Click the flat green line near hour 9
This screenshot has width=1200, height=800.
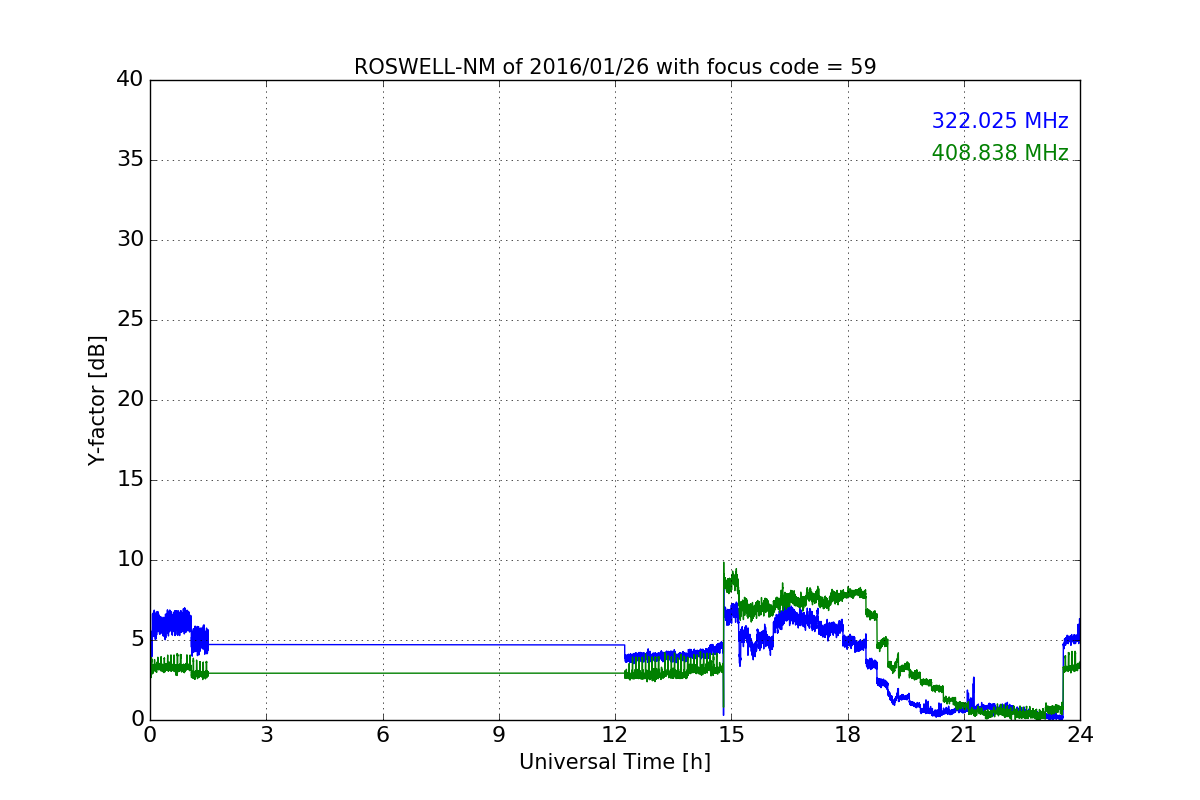[499, 673]
